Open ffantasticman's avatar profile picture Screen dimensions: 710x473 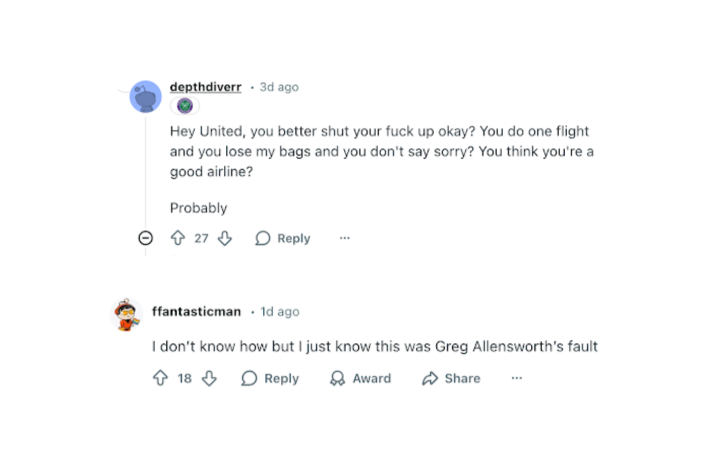tap(127, 314)
